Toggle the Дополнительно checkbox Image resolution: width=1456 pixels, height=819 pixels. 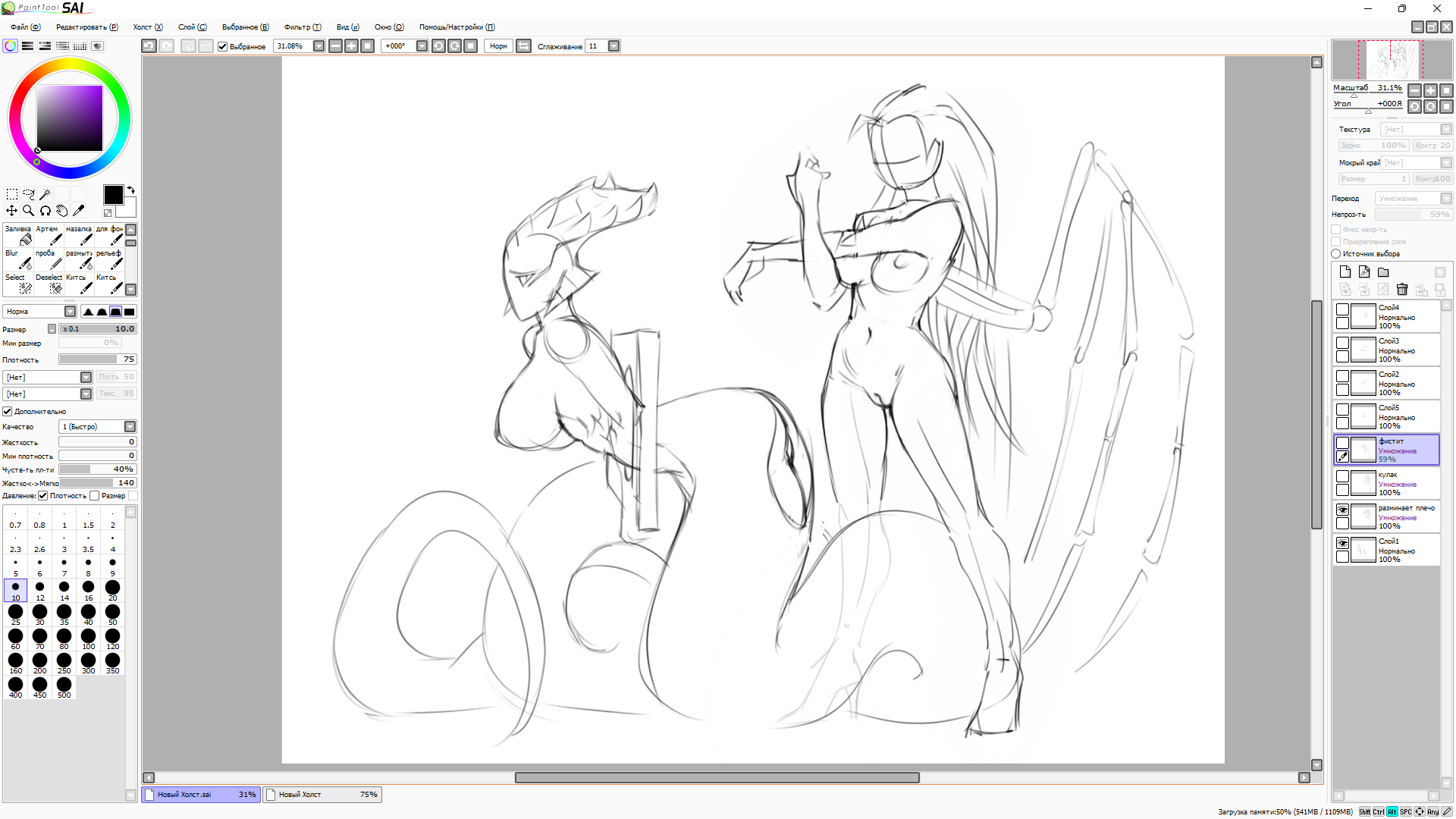(8, 412)
